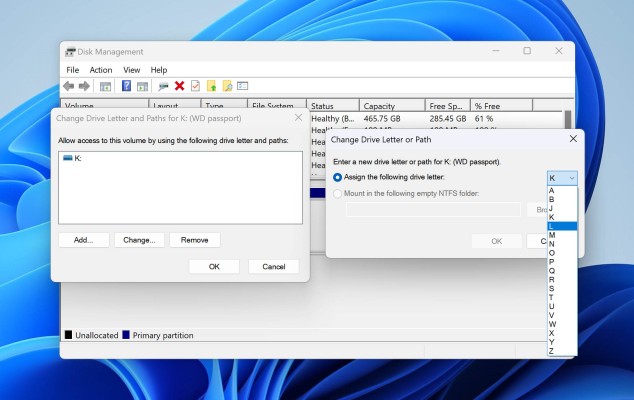The height and width of the screenshot is (400, 634).
Task: Click the Show/Hide Console Tree toolbar icon
Action: pos(105,86)
